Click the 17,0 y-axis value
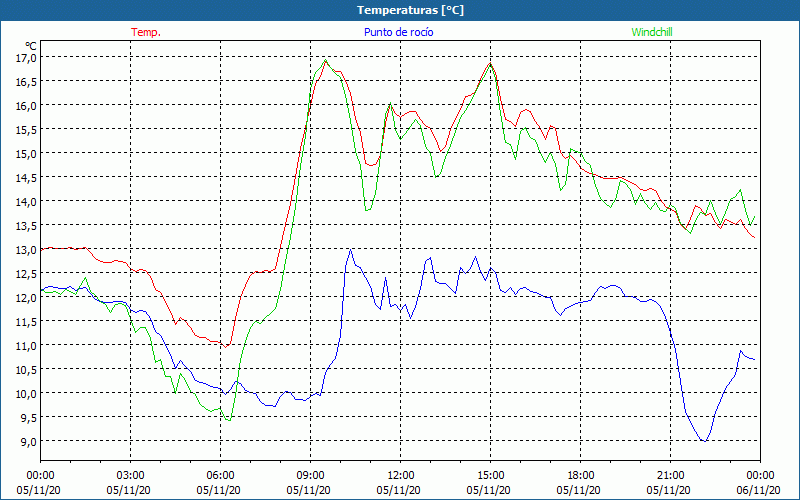 [x=26, y=57]
